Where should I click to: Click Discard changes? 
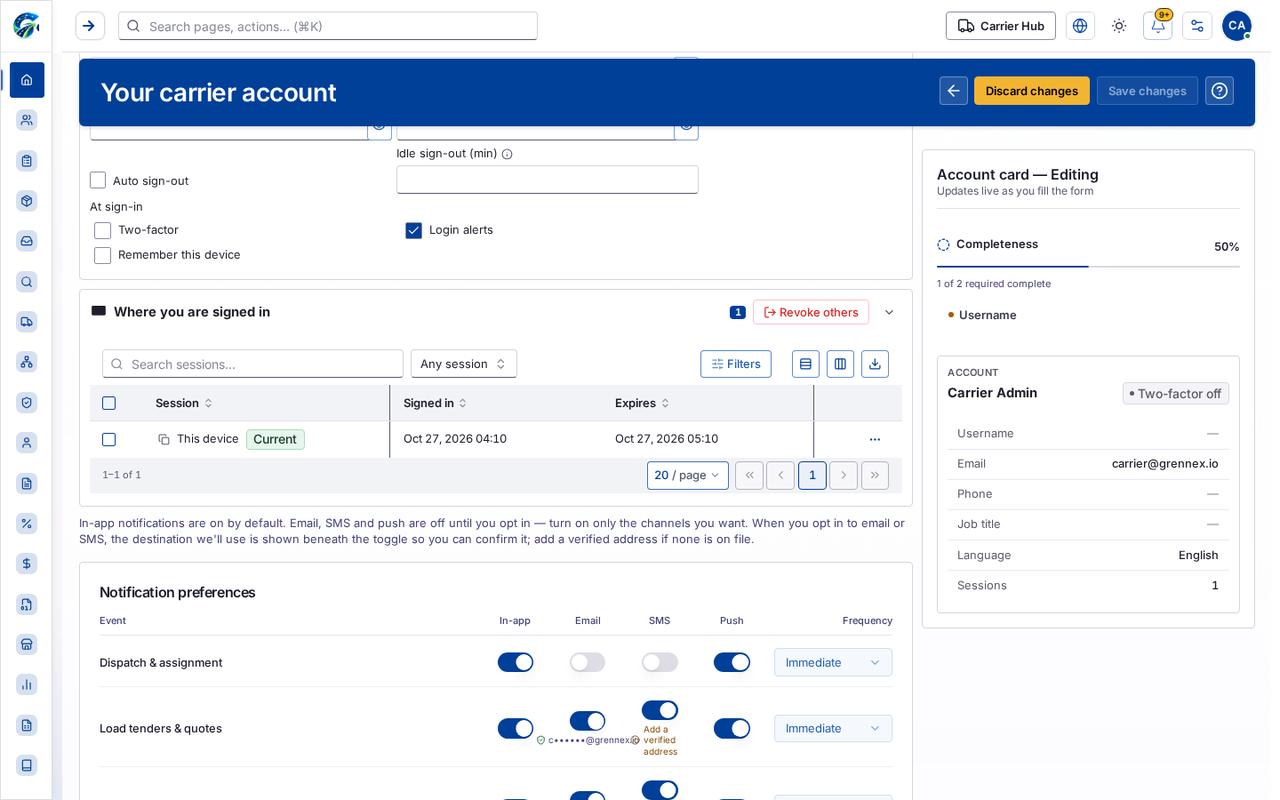(x=1032, y=91)
